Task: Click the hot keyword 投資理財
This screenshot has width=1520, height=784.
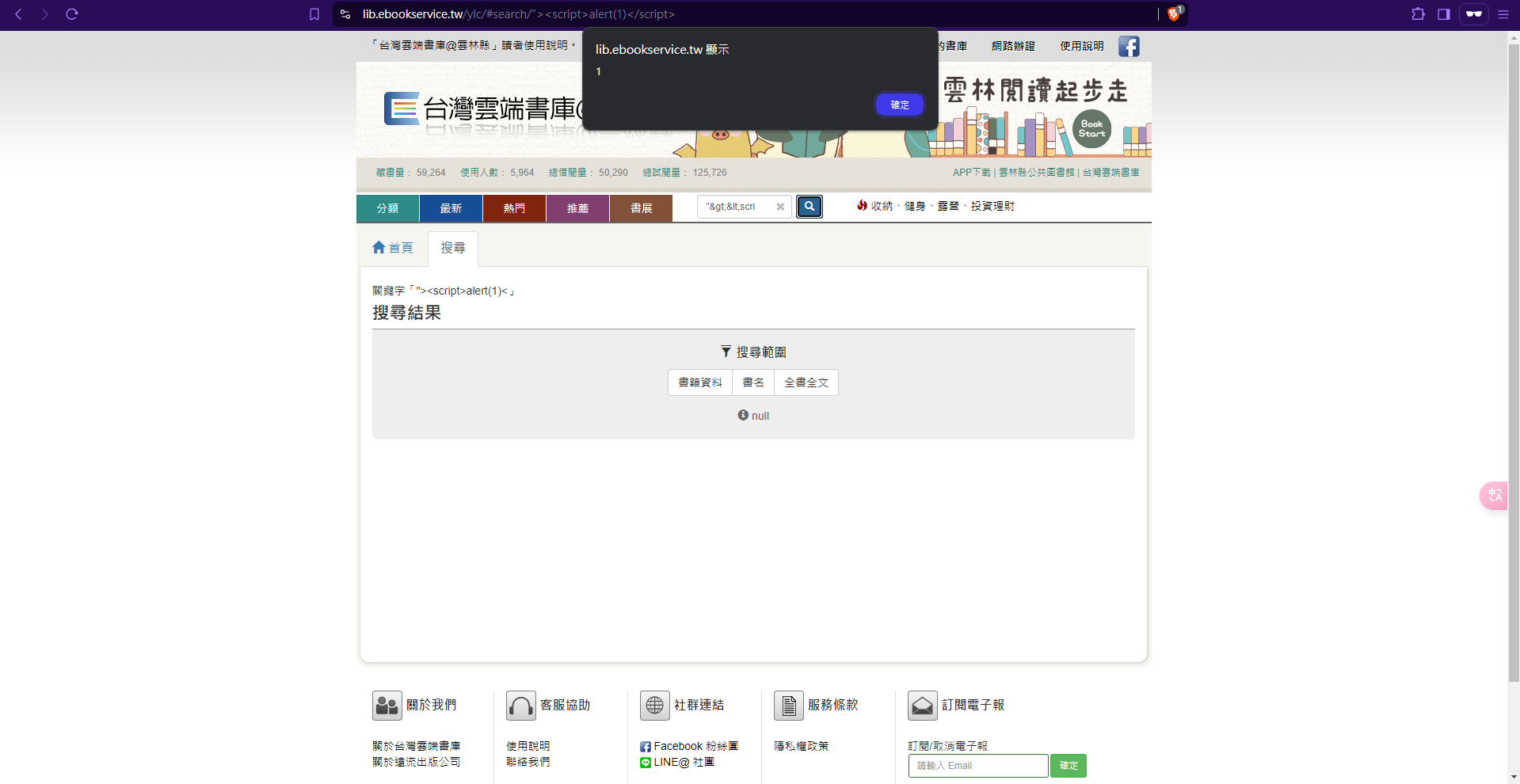Action: click(x=992, y=206)
